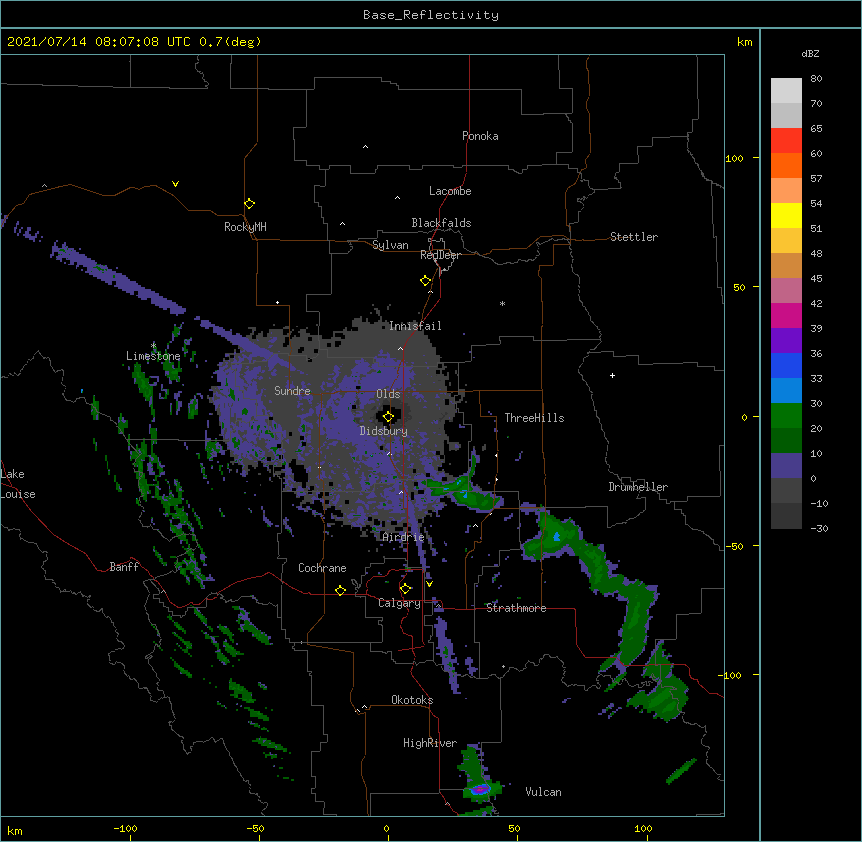Click the Okotoks town label
Screen dimensions: 862x842
pyautogui.click(x=412, y=700)
